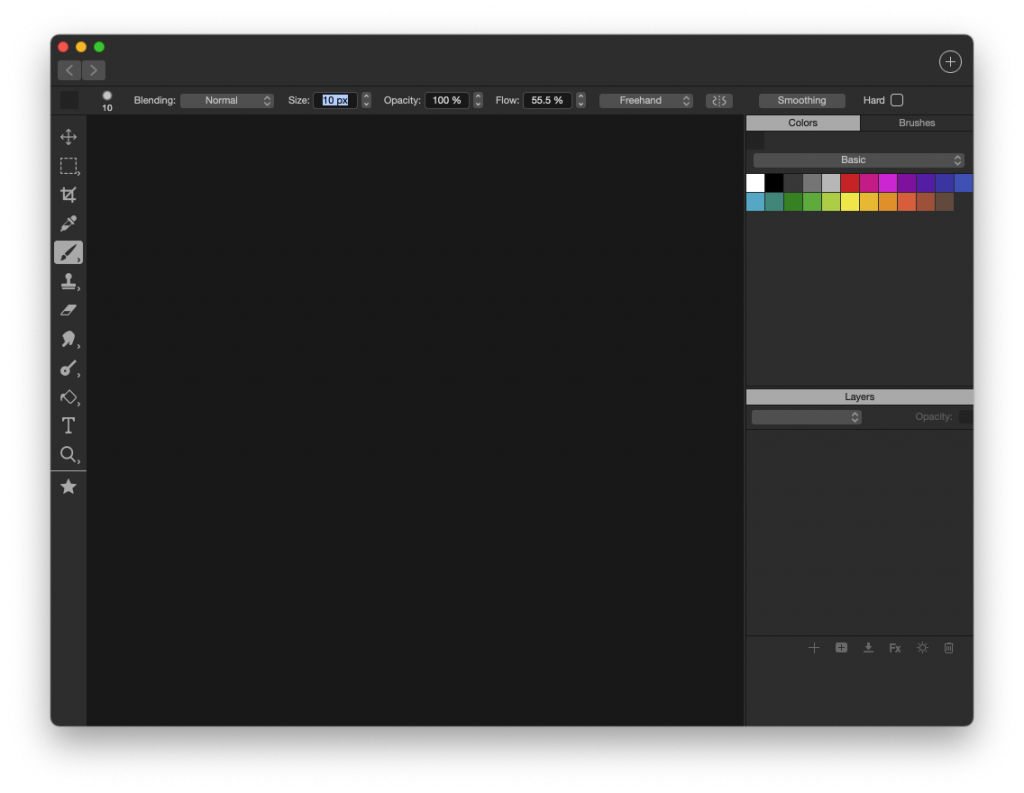Adjust the Size stepper arrows
The image size is (1024, 793).
366,100
